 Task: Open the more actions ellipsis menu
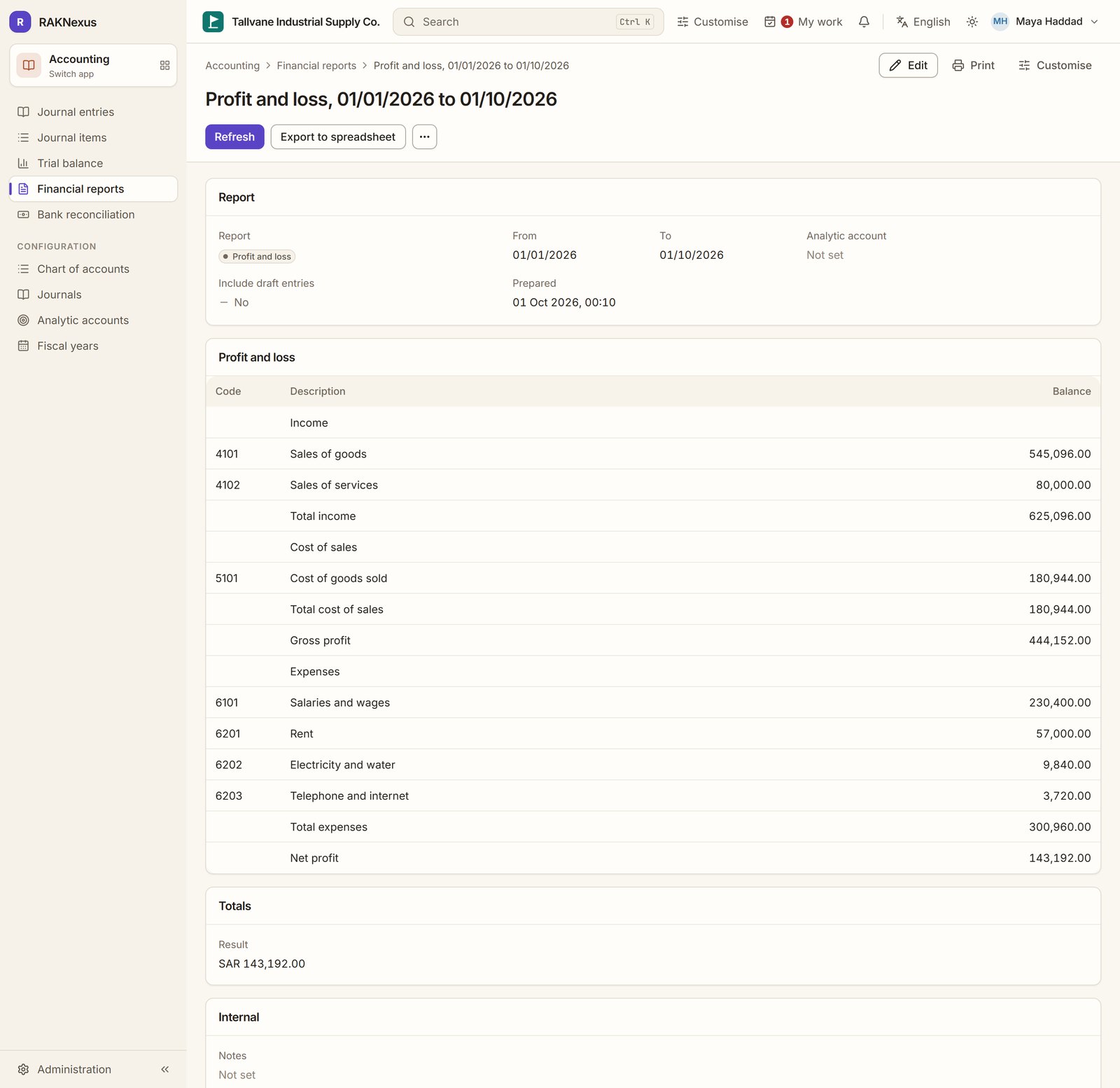424,137
